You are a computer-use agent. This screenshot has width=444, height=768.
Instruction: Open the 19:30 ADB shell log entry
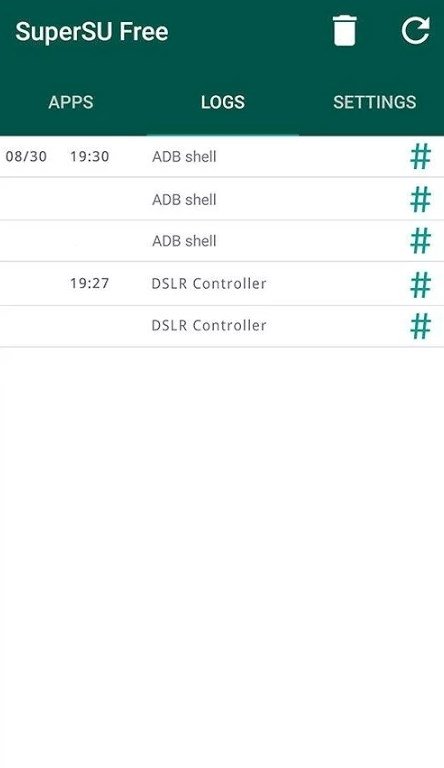point(222,157)
